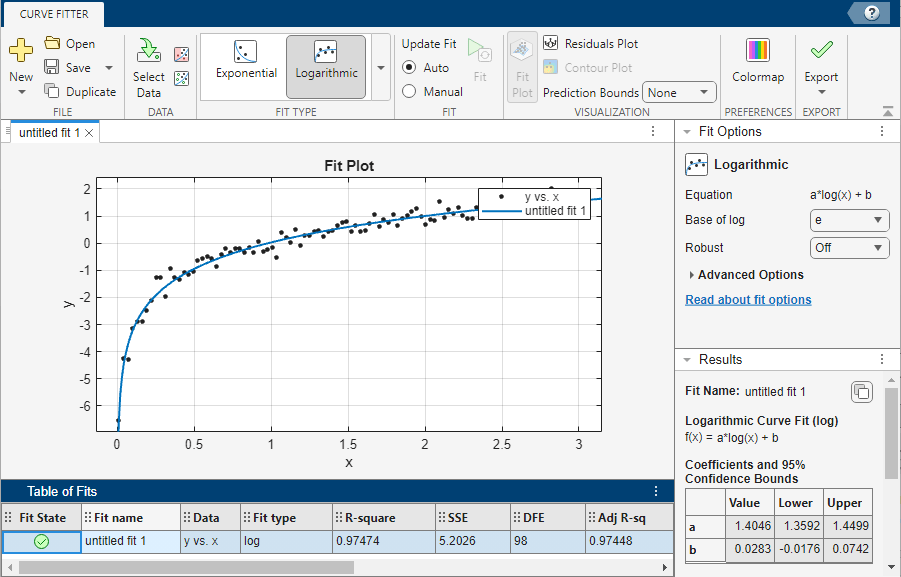
Task: Open the Select Data dialog
Action: pyautogui.click(x=149, y=67)
